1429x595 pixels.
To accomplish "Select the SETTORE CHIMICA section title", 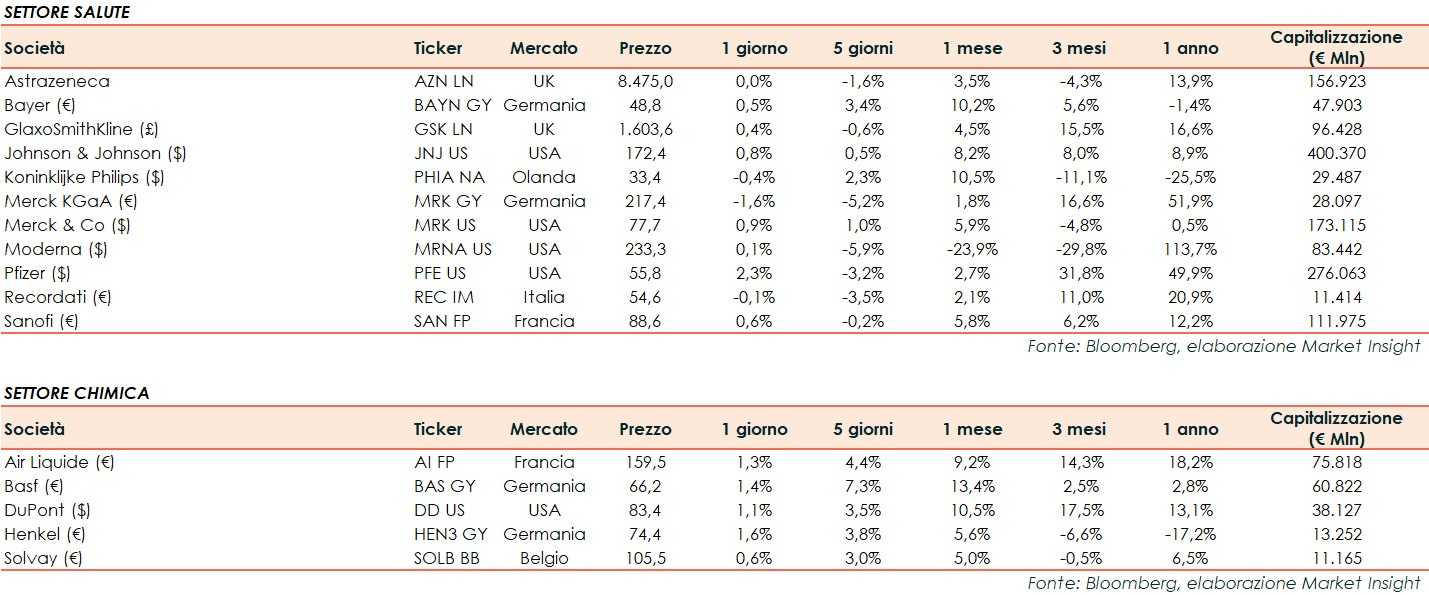I will click(76, 393).
